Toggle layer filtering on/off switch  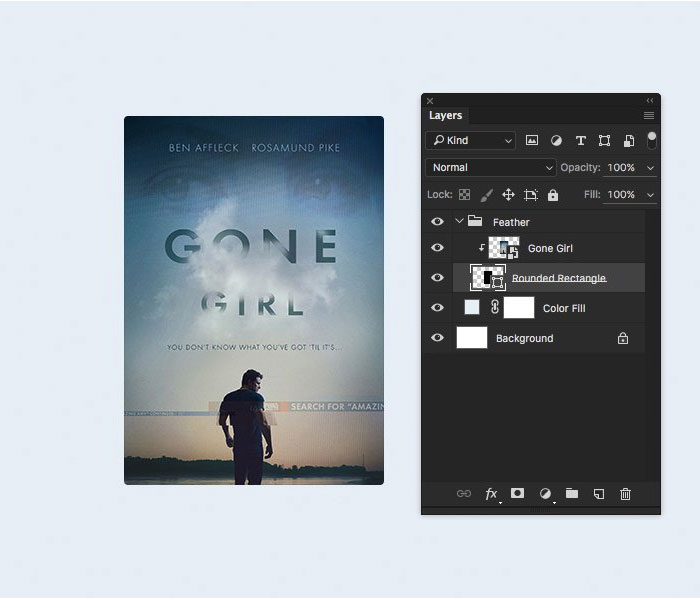pyautogui.click(x=651, y=140)
